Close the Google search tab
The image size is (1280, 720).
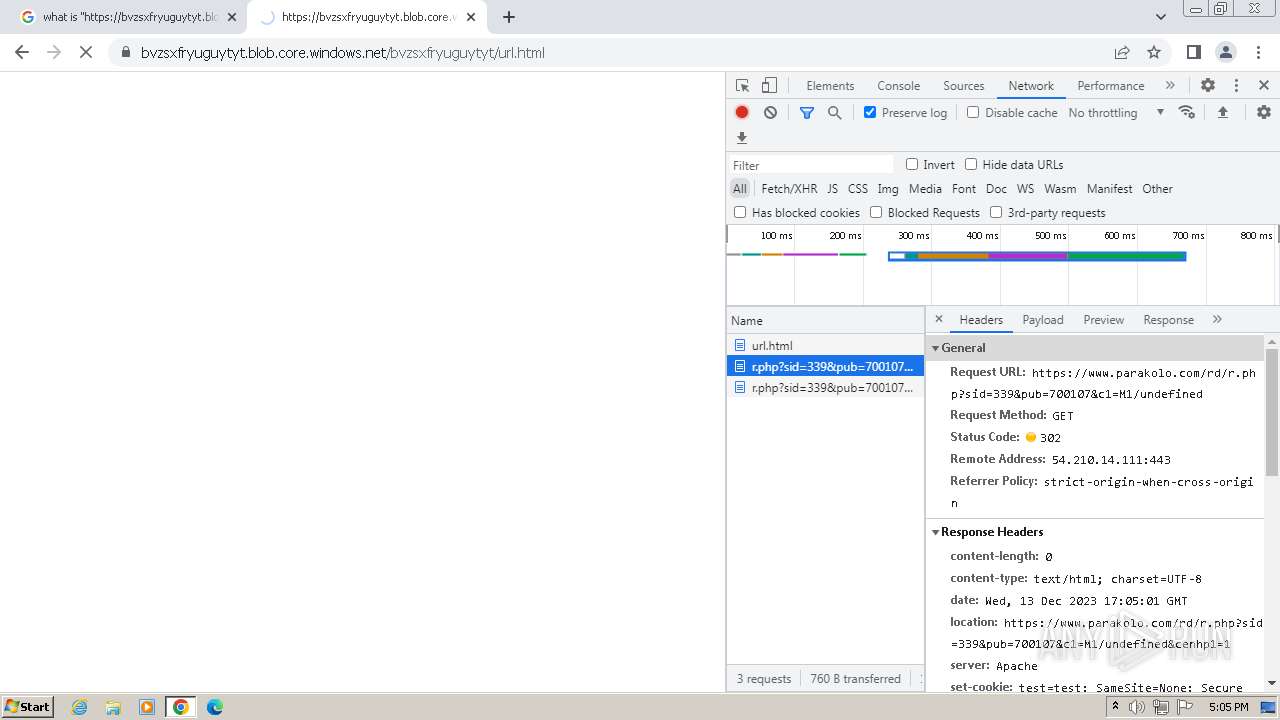232,17
